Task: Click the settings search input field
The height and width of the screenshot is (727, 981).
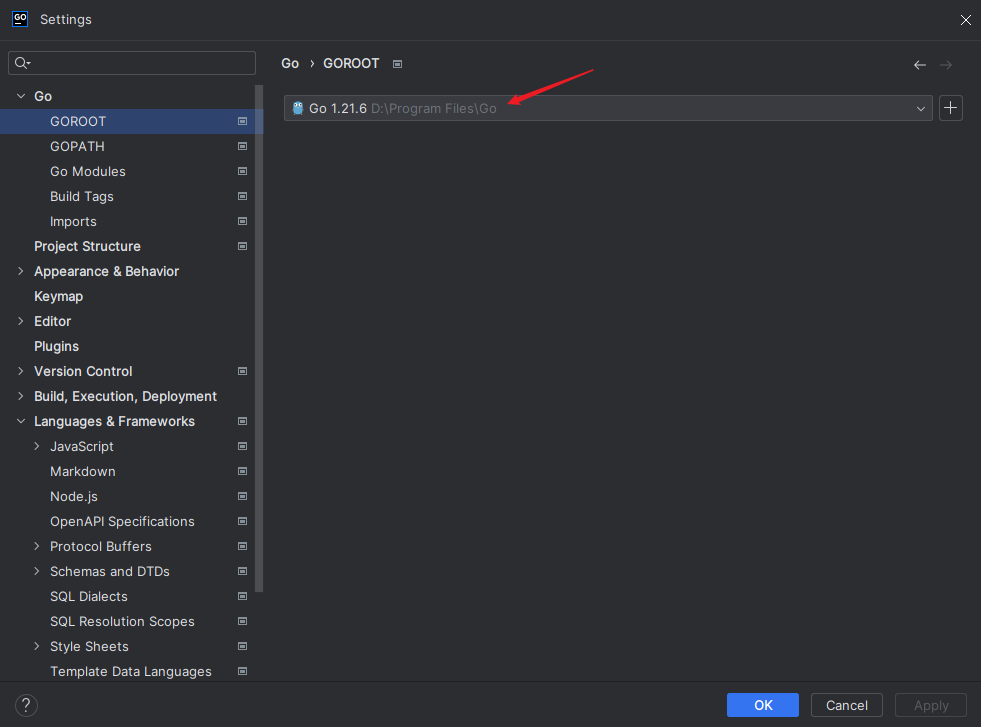Action: point(140,63)
